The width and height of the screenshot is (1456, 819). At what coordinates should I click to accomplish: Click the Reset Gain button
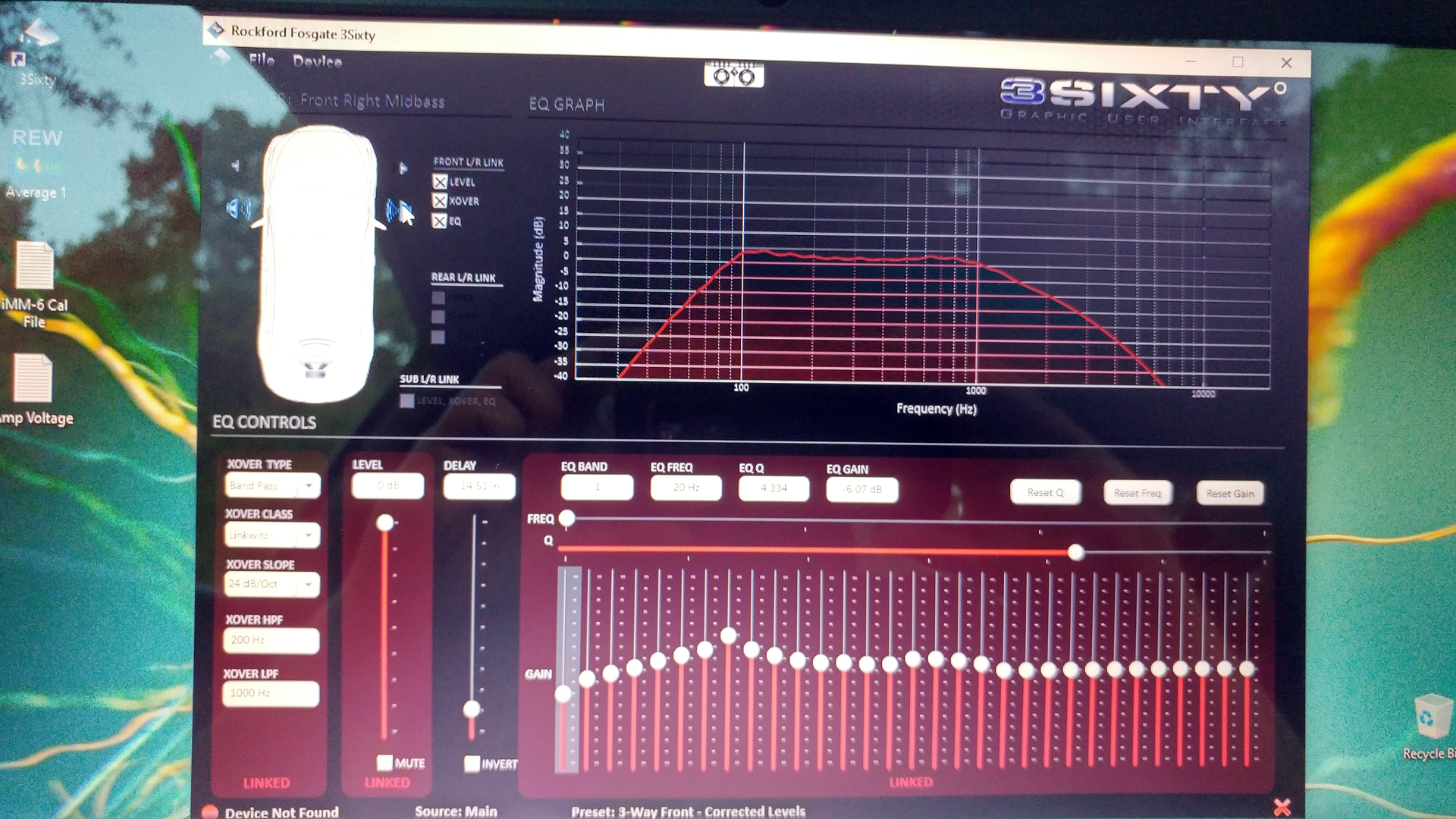1230,494
